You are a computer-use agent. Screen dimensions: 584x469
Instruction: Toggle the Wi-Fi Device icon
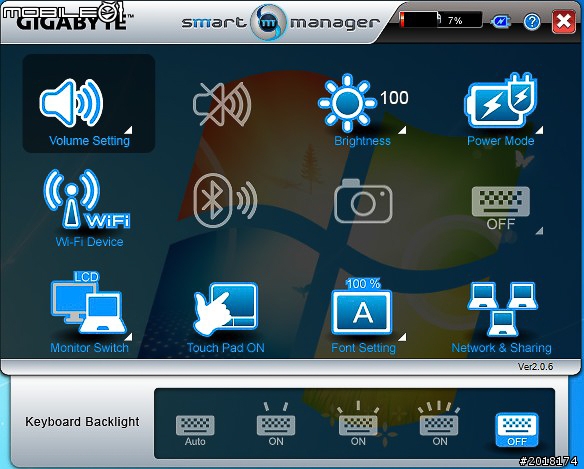pos(87,199)
